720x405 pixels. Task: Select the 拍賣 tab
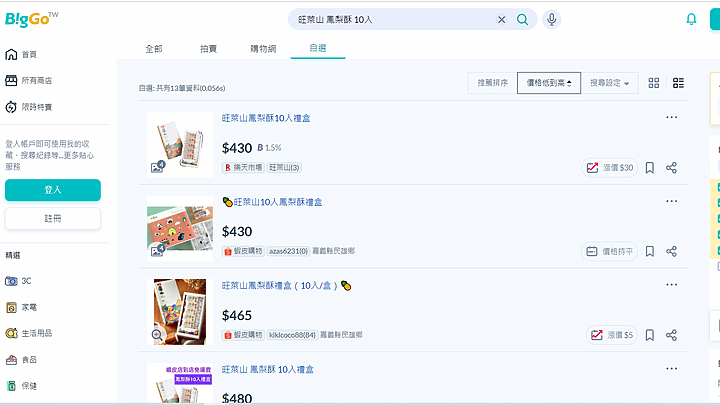(x=208, y=49)
